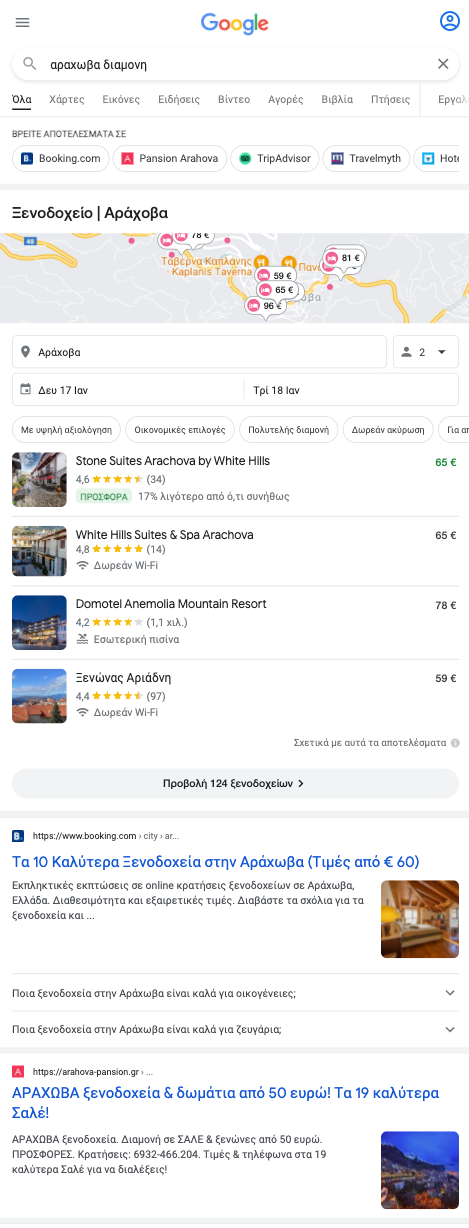
Task: Open info icon next to Σχετικά με αυτά τα αποτελέσματα
Action: [x=455, y=743]
